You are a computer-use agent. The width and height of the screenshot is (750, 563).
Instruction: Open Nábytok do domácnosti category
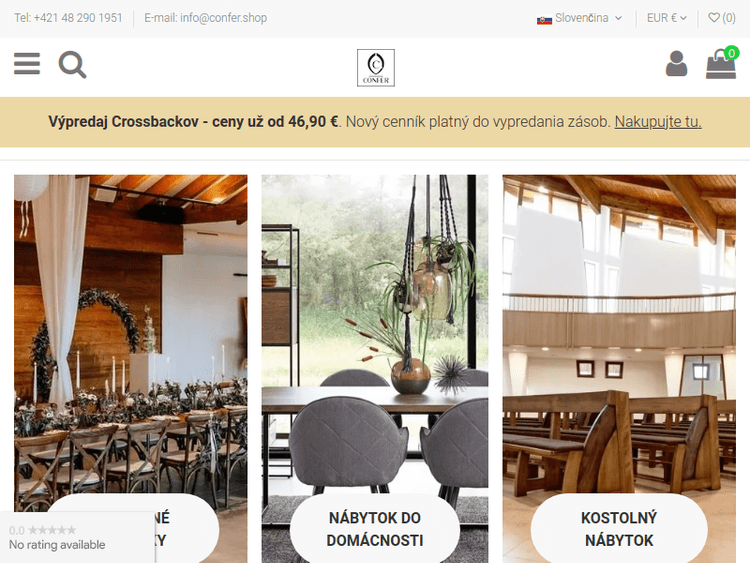pos(375,529)
